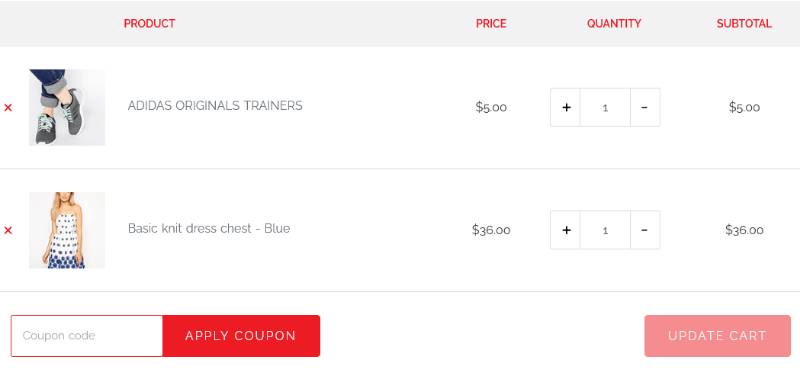Remove Basic knit dress from cart
800x377 pixels.
pyautogui.click(x=8, y=231)
